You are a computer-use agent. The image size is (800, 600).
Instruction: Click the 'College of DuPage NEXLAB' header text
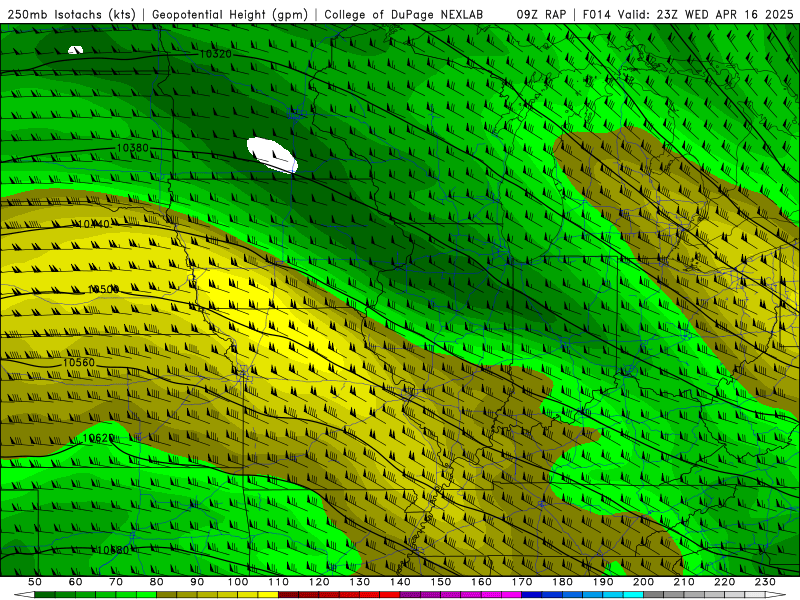404,15
